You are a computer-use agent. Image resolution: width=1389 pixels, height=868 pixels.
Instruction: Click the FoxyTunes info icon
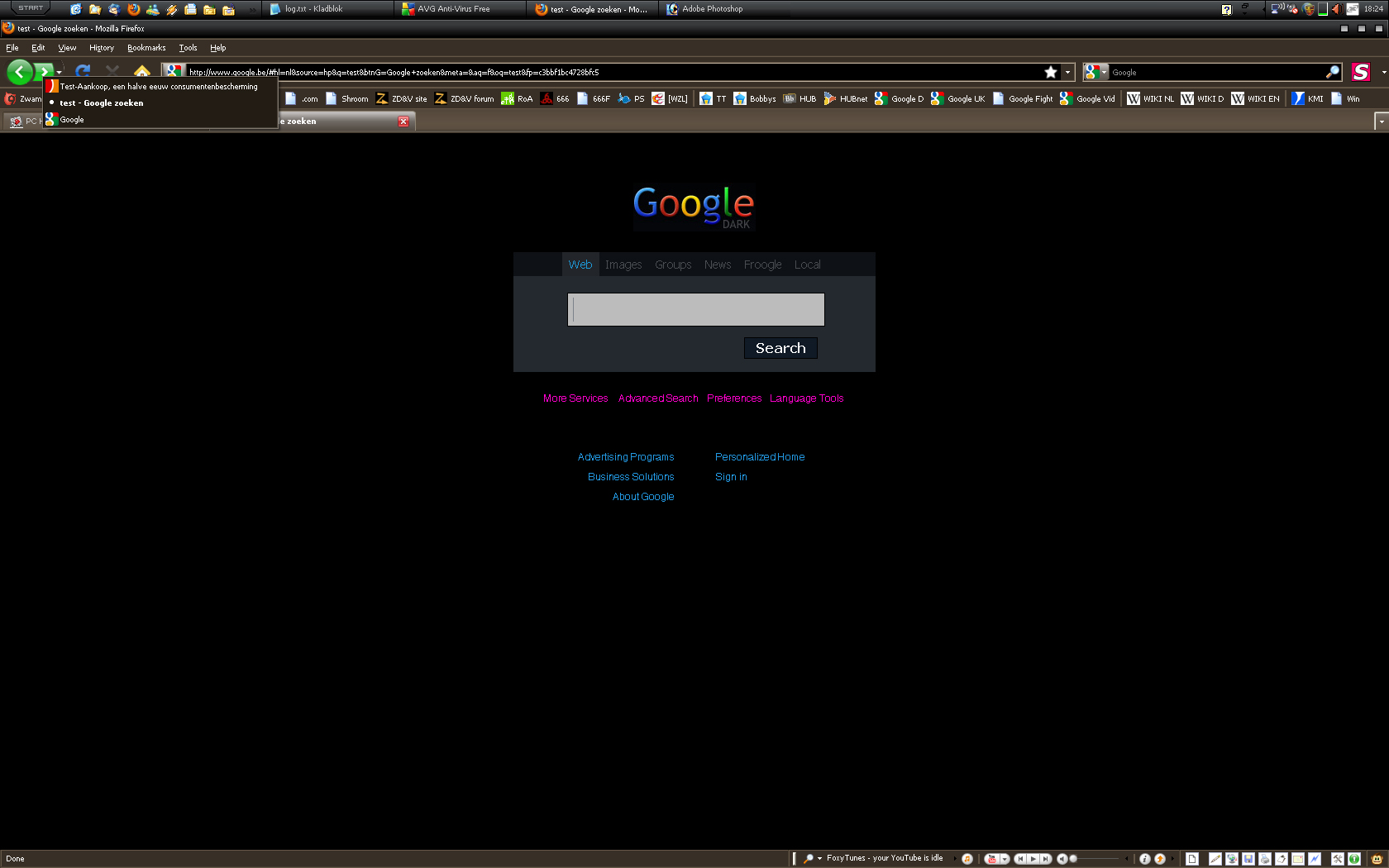[x=1145, y=859]
